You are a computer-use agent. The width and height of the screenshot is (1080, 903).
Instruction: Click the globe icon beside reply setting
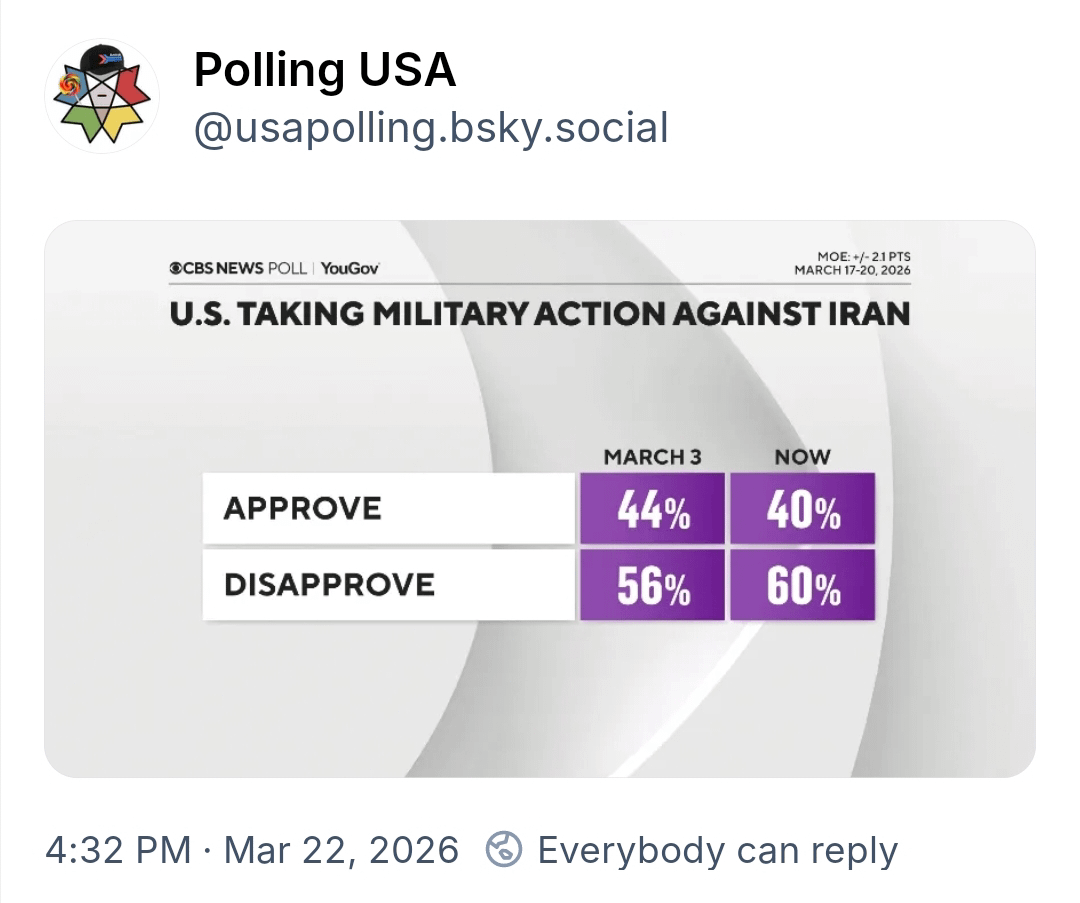point(504,850)
